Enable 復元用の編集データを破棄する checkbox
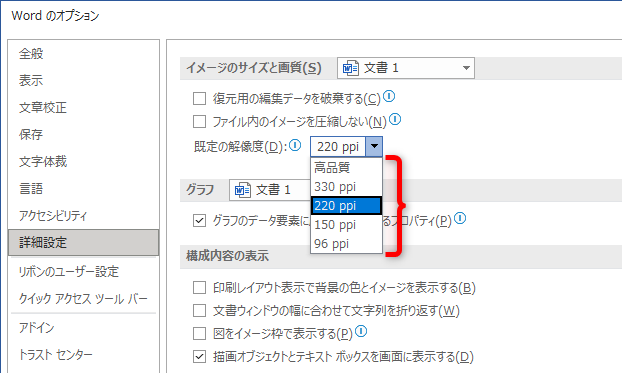The image size is (622, 373). tap(199, 98)
